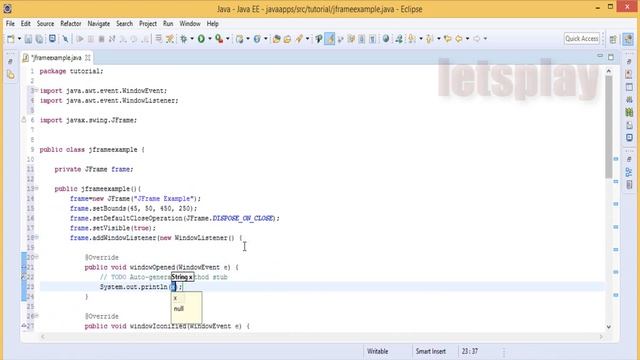Click the New file toolbar icon
Screen dimensions: 640x360
pyautogui.click(x=11, y=39)
